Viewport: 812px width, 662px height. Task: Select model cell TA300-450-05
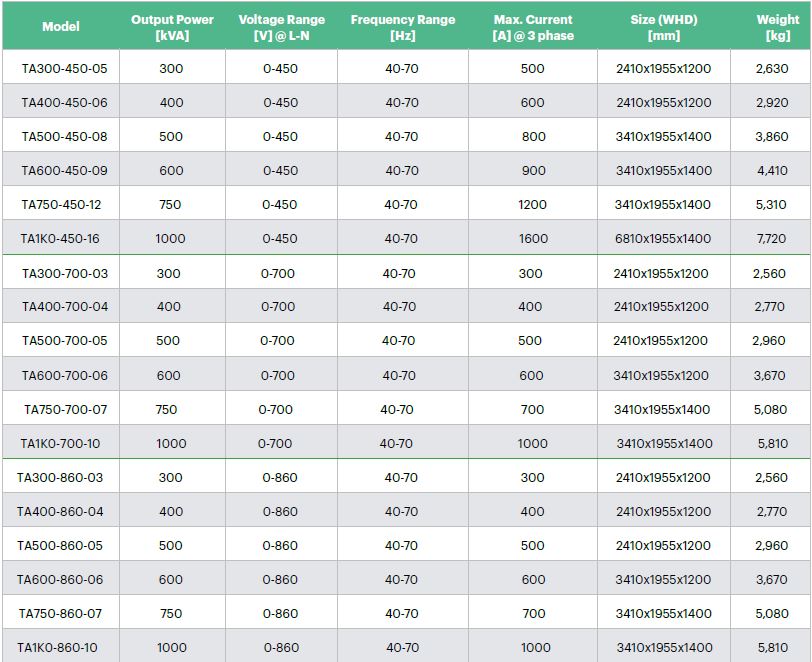click(x=64, y=69)
